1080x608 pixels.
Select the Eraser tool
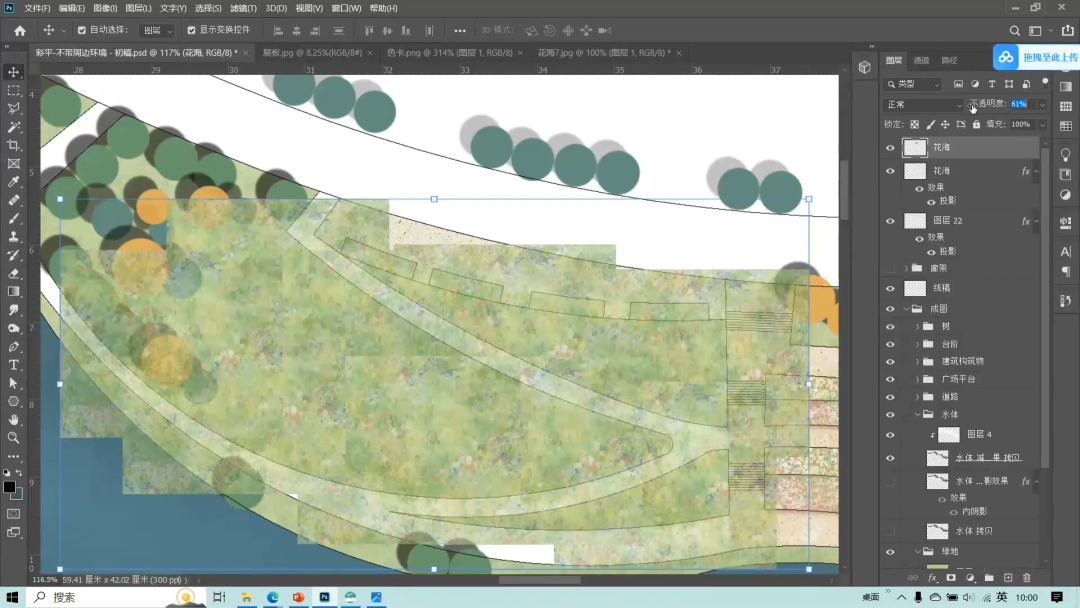pyautogui.click(x=13, y=273)
